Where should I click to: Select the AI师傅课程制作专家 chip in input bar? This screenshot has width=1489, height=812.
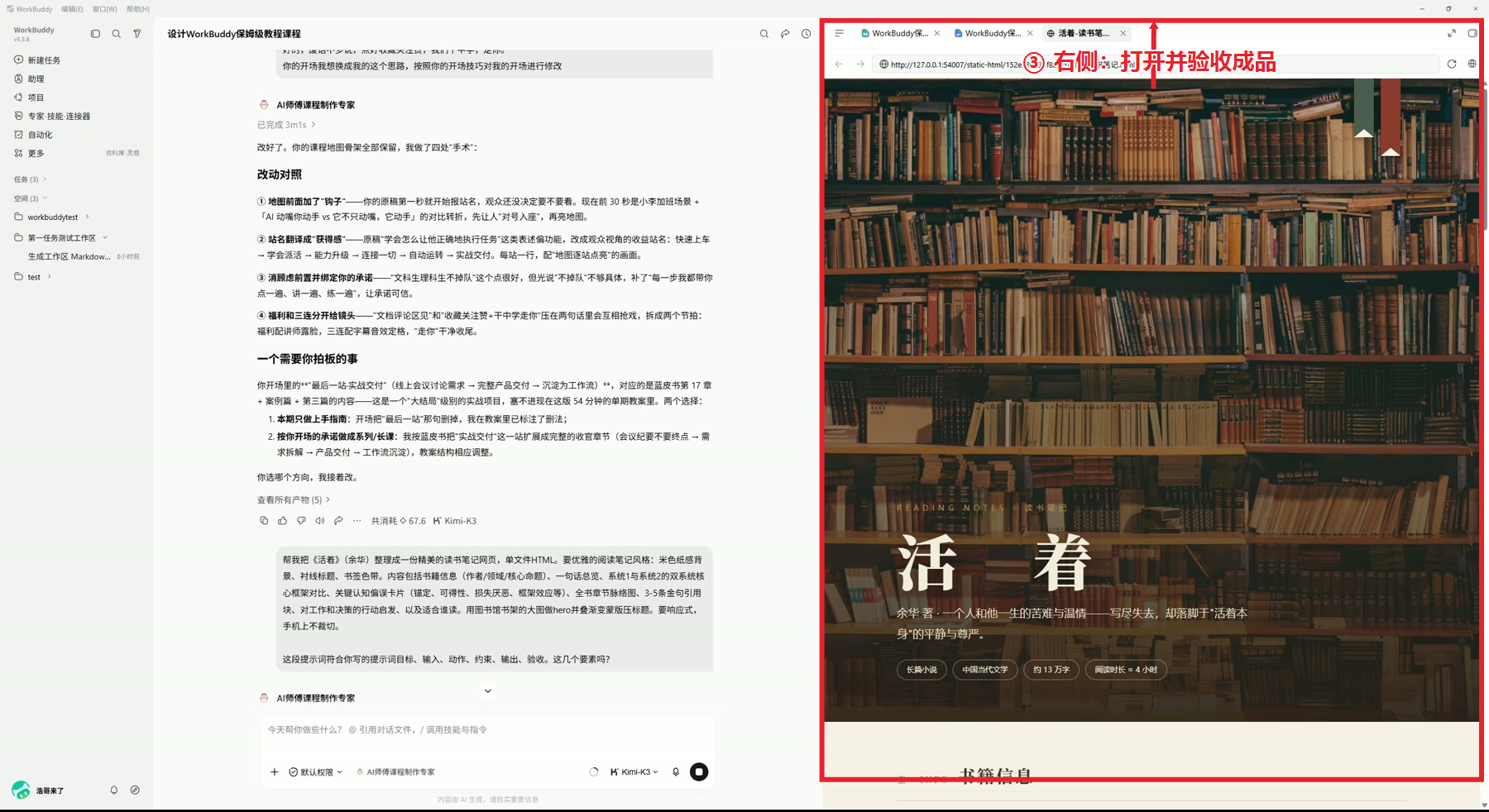[395, 772]
